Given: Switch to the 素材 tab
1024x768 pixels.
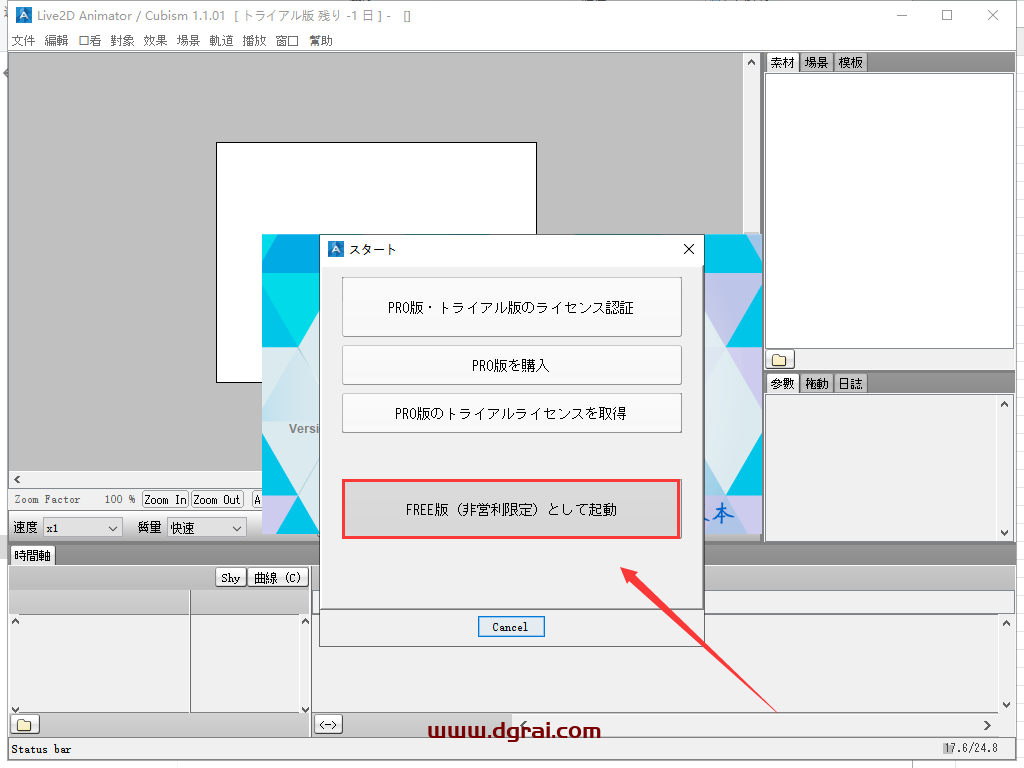Looking at the screenshot, I should pyautogui.click(x=782, y=63).
